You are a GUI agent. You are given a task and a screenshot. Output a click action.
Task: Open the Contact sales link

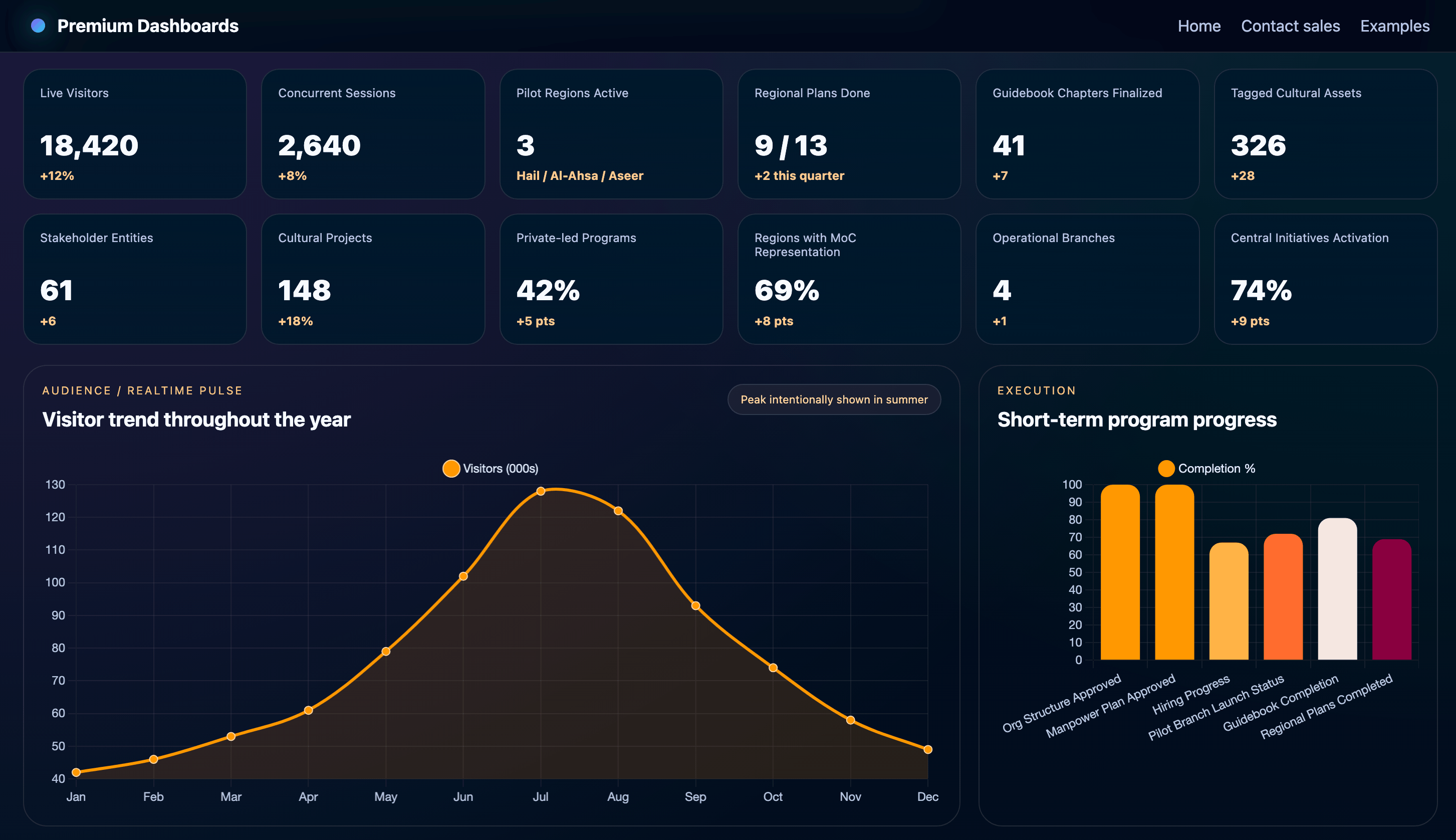1290,26
